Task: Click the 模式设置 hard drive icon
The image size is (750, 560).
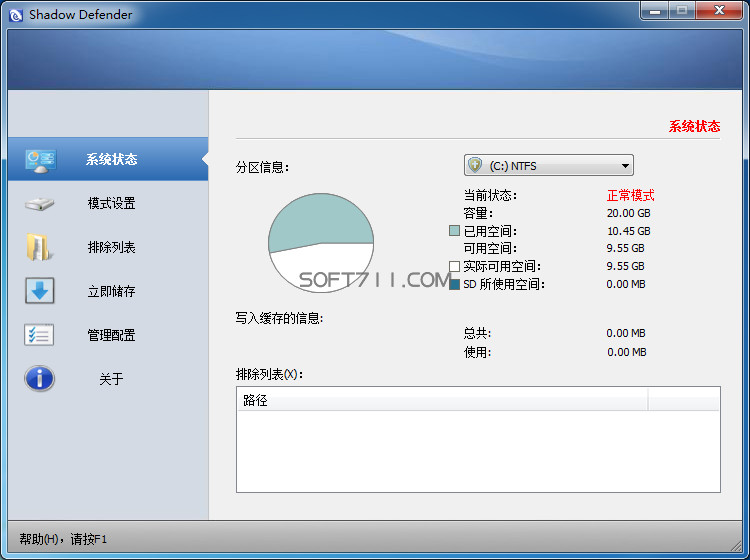Action: (x=40, y=204)
